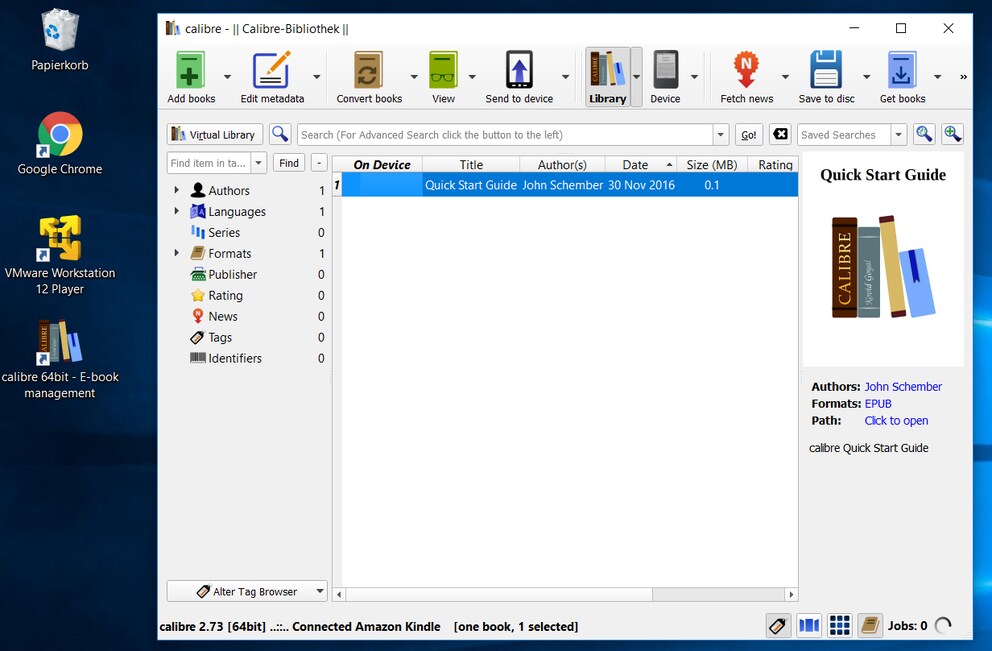Sort by the Author(s) column header

pos(562,164)
